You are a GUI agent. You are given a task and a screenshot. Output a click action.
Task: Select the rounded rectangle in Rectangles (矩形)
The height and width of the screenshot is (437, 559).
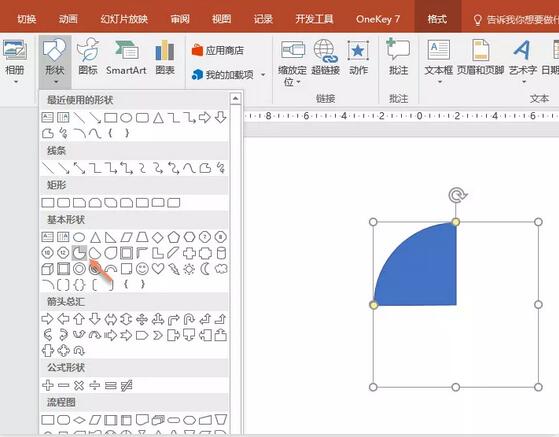point(63,203)
